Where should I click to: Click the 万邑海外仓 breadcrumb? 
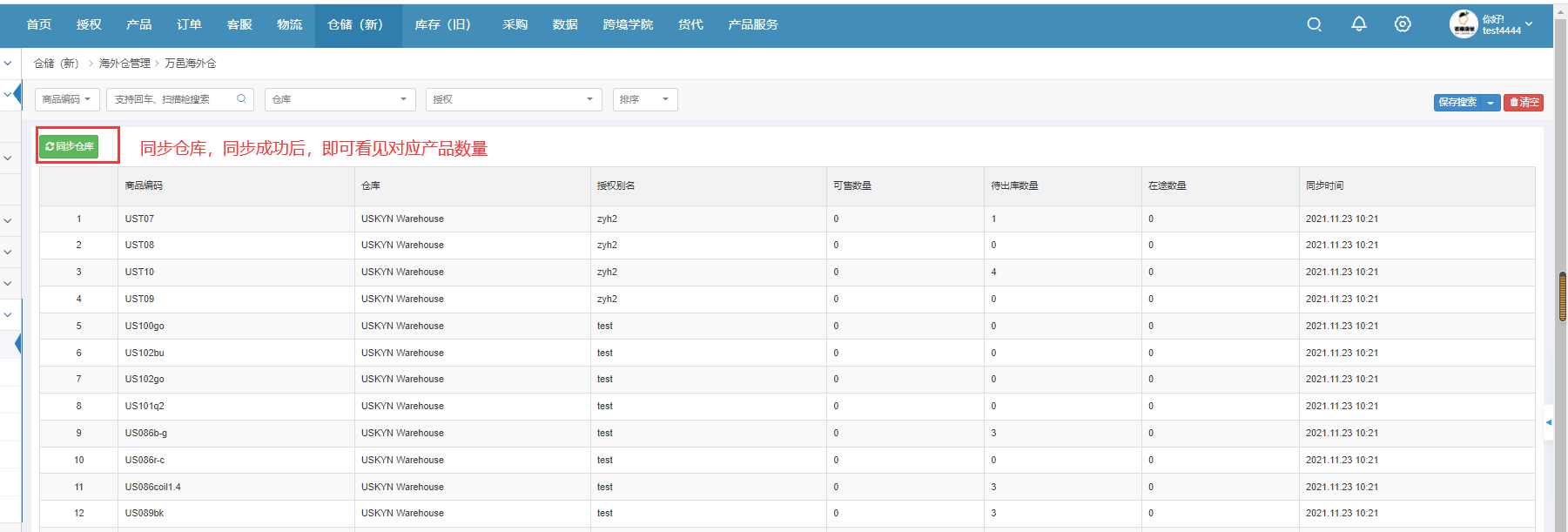point(191,64)
